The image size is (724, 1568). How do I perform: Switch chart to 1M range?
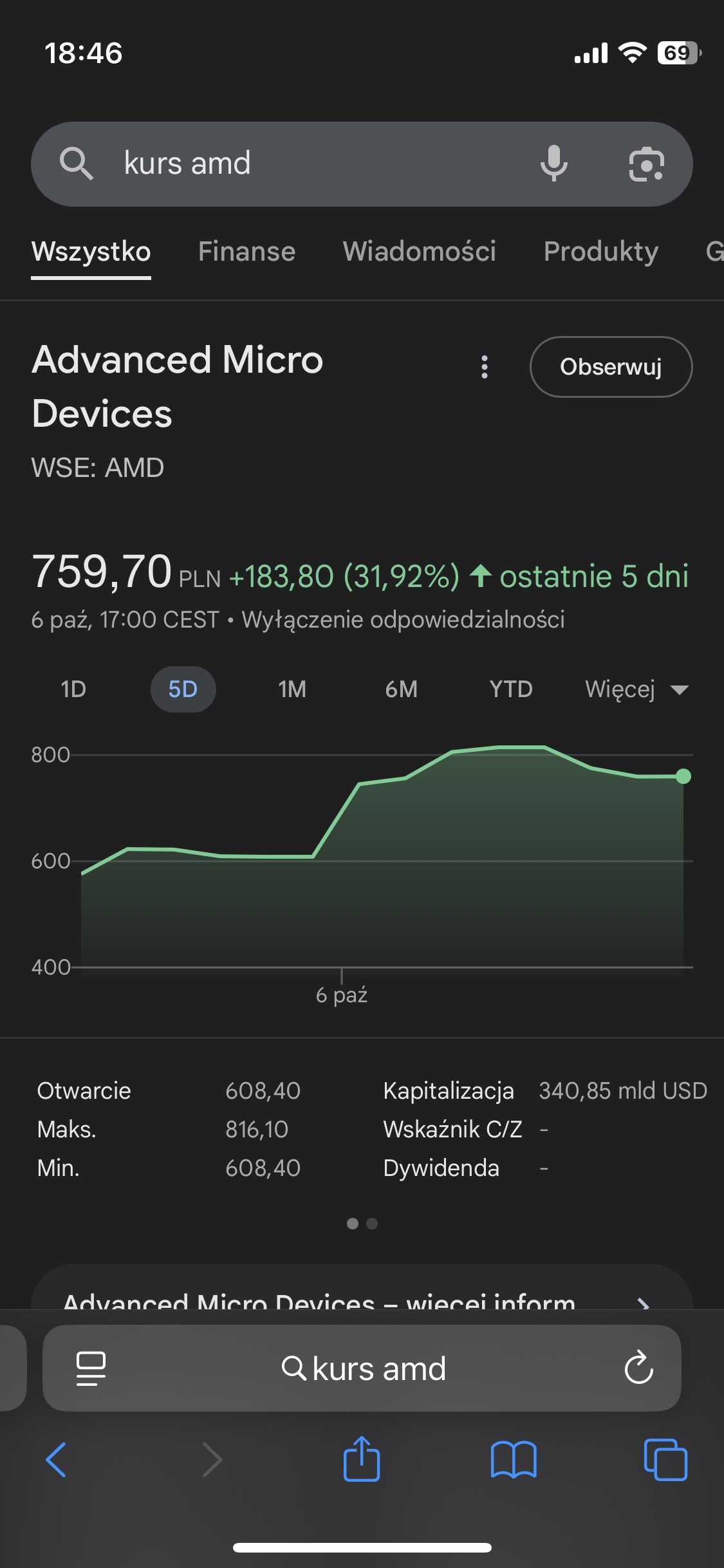pyautogui.click(x=292, y=689)
